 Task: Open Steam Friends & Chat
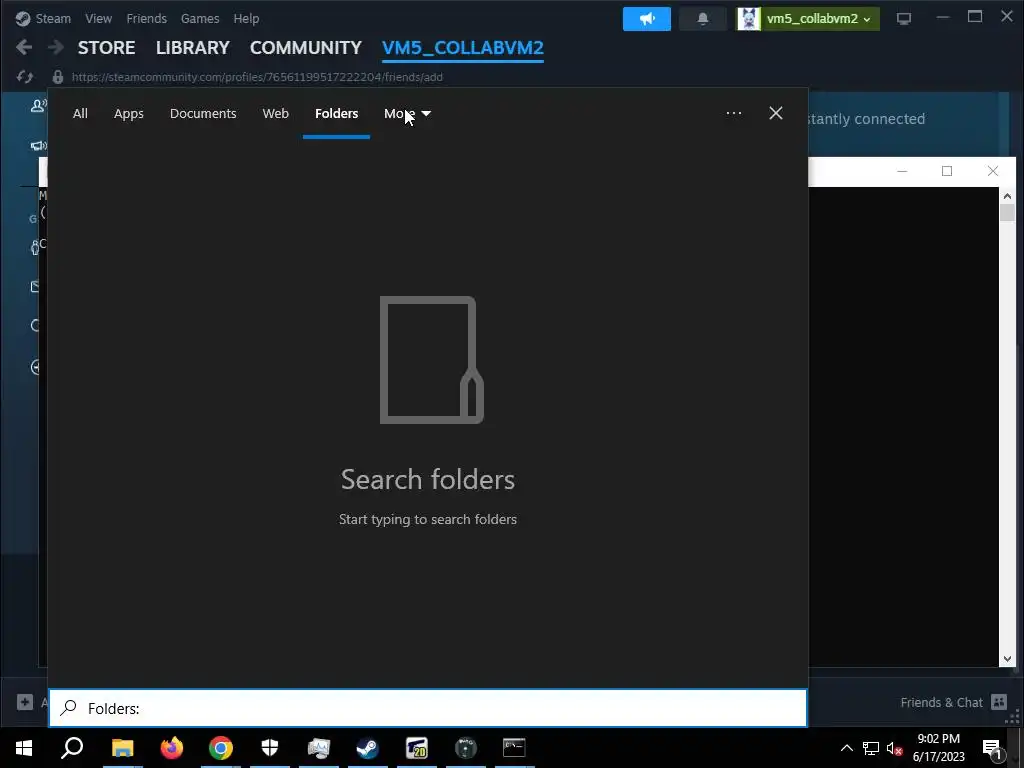[x=941, y=702]
